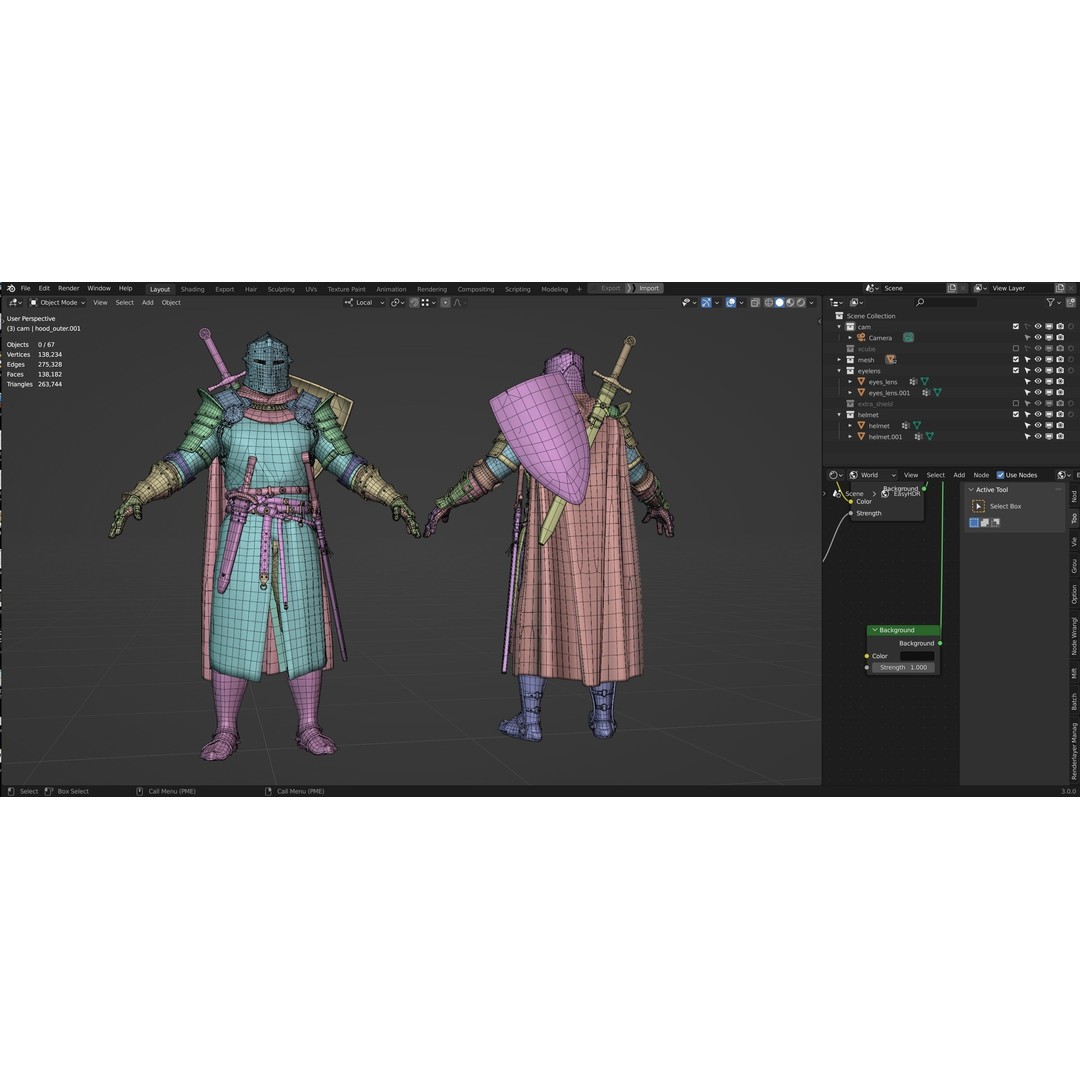
Task: Click the camera data icon beside Camera
Action: tap(908, 338)
